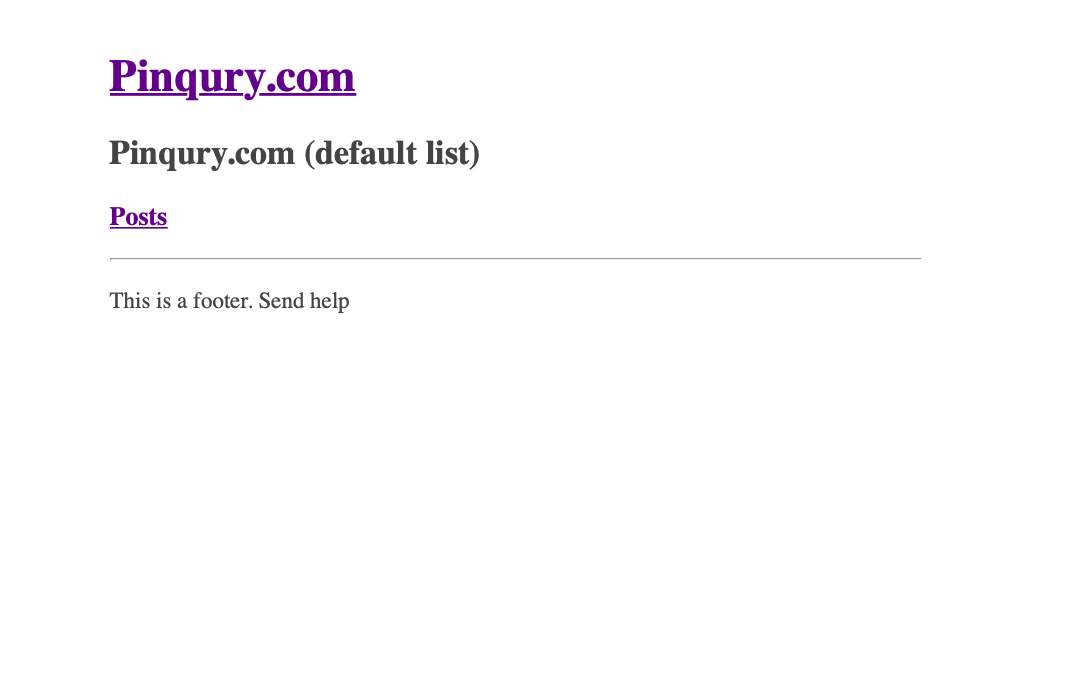Image resolution: width=1080 pixels, height=676 pixels.
Task: Click the blank margin right of the divider
Action: point(999,258)
